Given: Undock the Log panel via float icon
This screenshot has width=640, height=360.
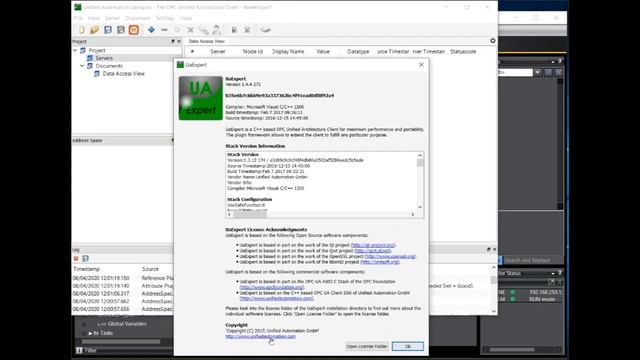Looking at the screenshot, I should coord(488,249).
